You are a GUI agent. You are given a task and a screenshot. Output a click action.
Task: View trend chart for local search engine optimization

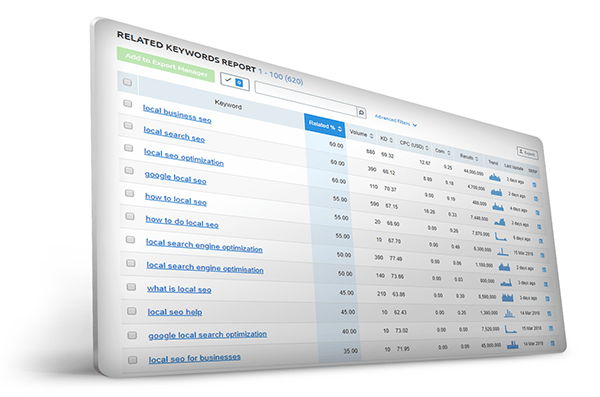pyautogui.click(x=504, y=267)
